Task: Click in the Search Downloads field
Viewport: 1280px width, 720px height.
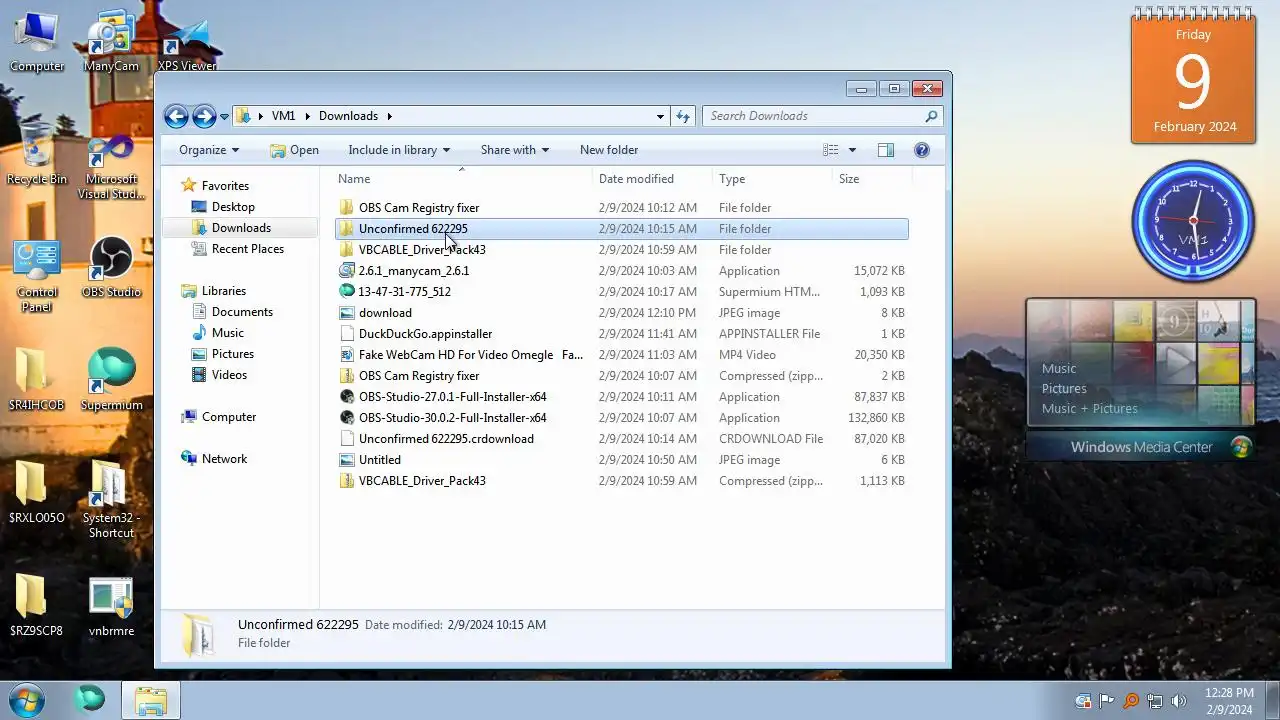Action: click(x=814, y=116)
